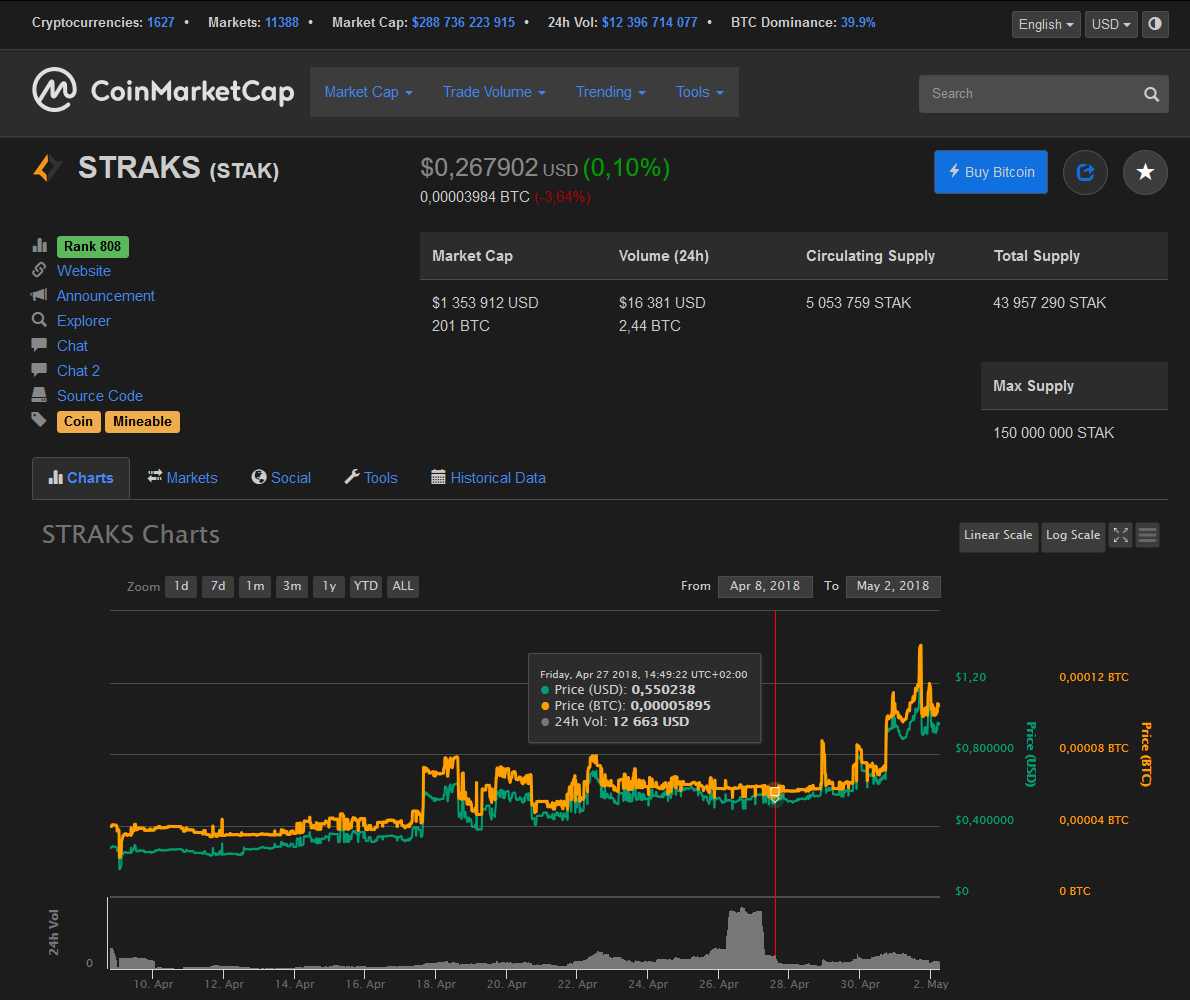Open the STRAKS Website link

coord(83,271)
